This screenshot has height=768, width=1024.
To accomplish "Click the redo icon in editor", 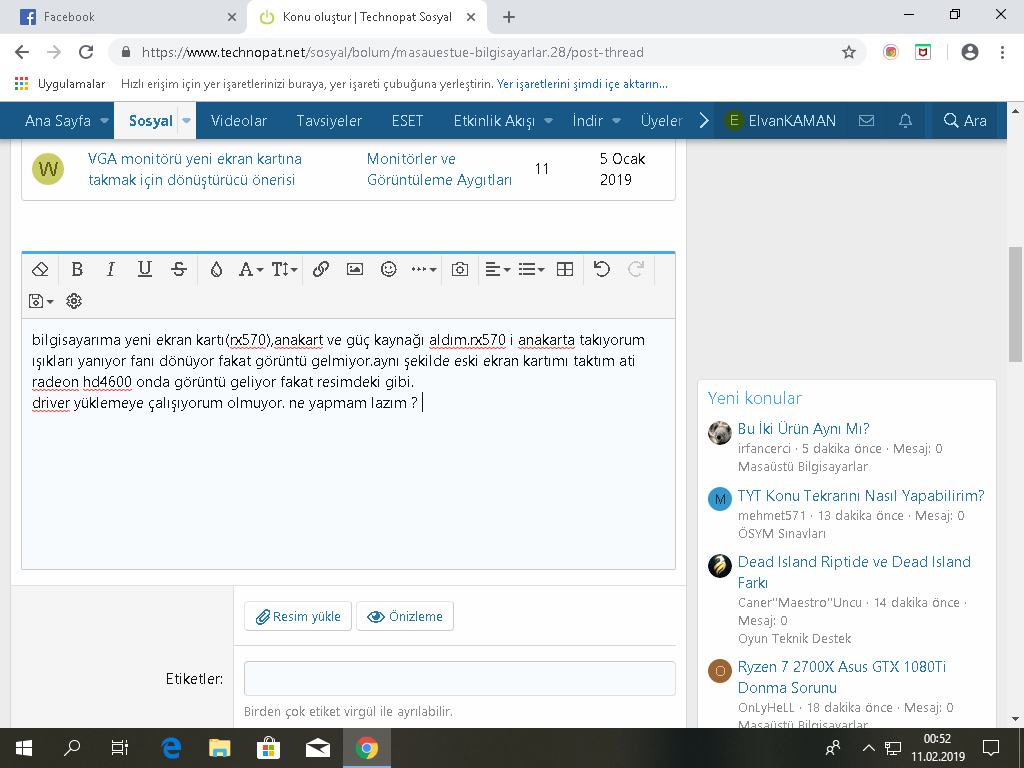I will tap(636, 269).
